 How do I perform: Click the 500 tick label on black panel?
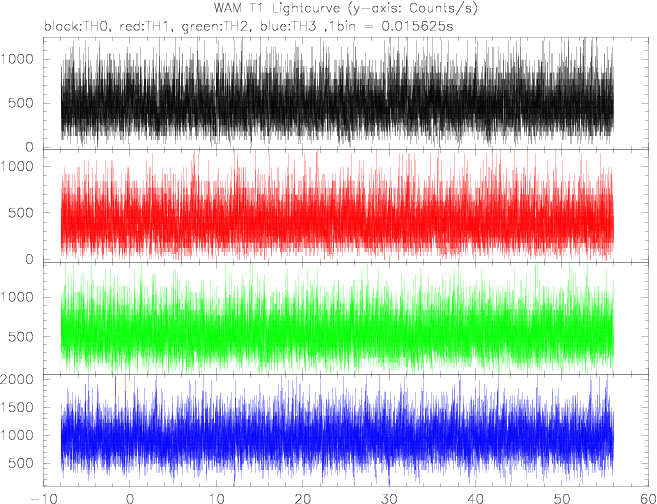pos(21,103)
